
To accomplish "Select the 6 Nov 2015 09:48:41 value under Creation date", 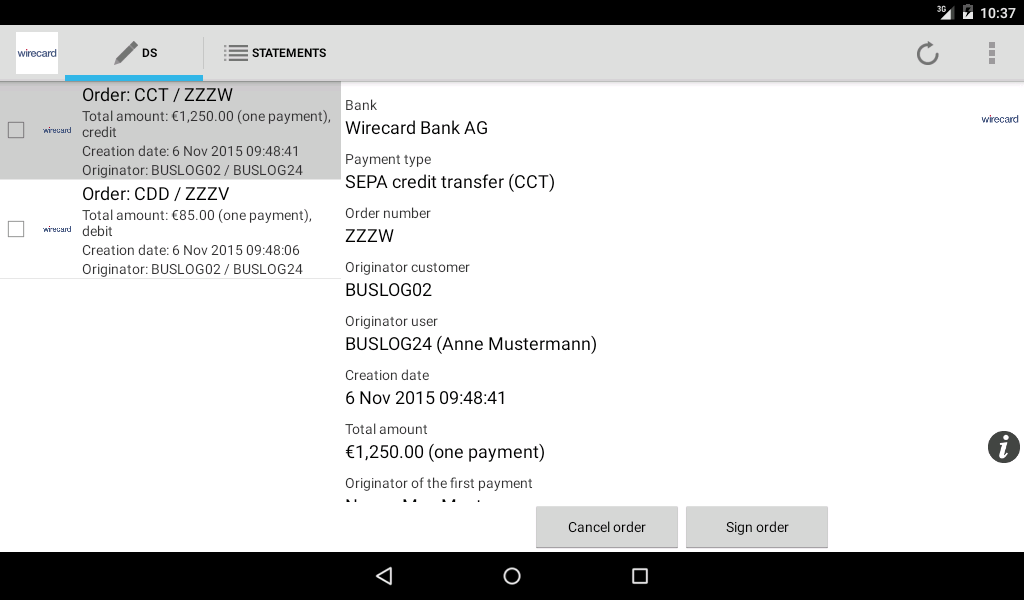I will [x=425, y=398].
